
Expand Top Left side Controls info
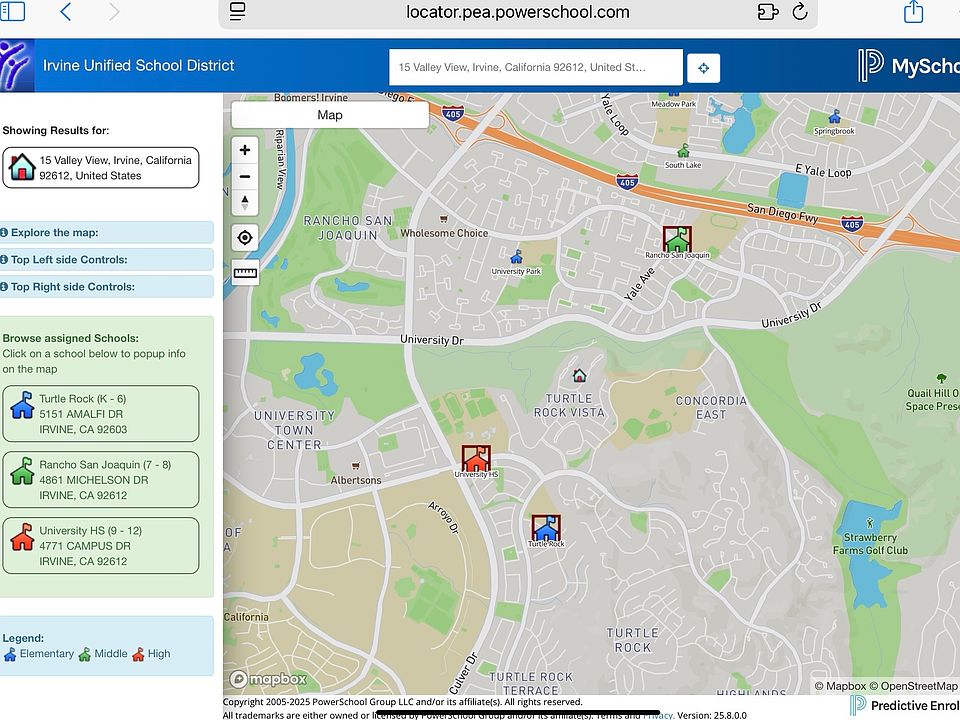106,260
